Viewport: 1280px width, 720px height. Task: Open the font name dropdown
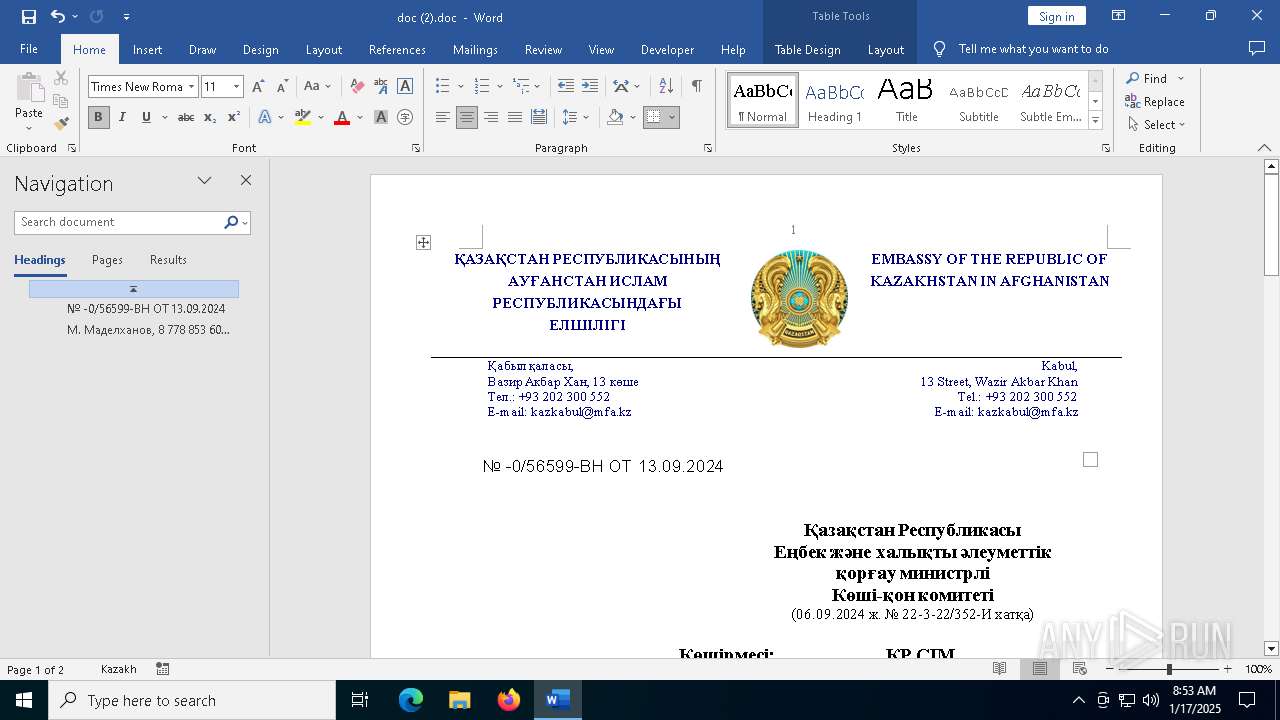(192, 87)
